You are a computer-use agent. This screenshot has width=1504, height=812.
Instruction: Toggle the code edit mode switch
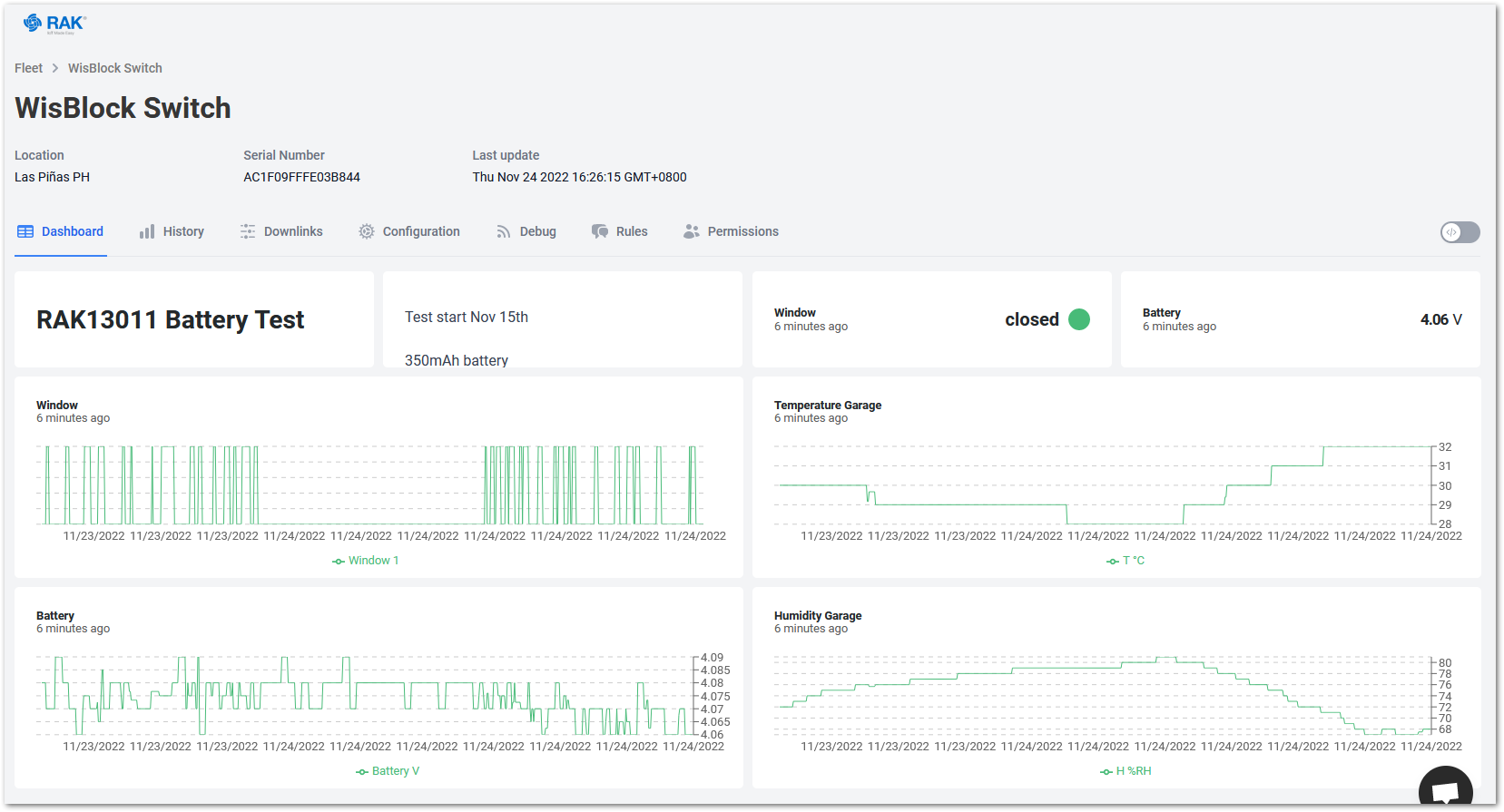(1460, 232)
